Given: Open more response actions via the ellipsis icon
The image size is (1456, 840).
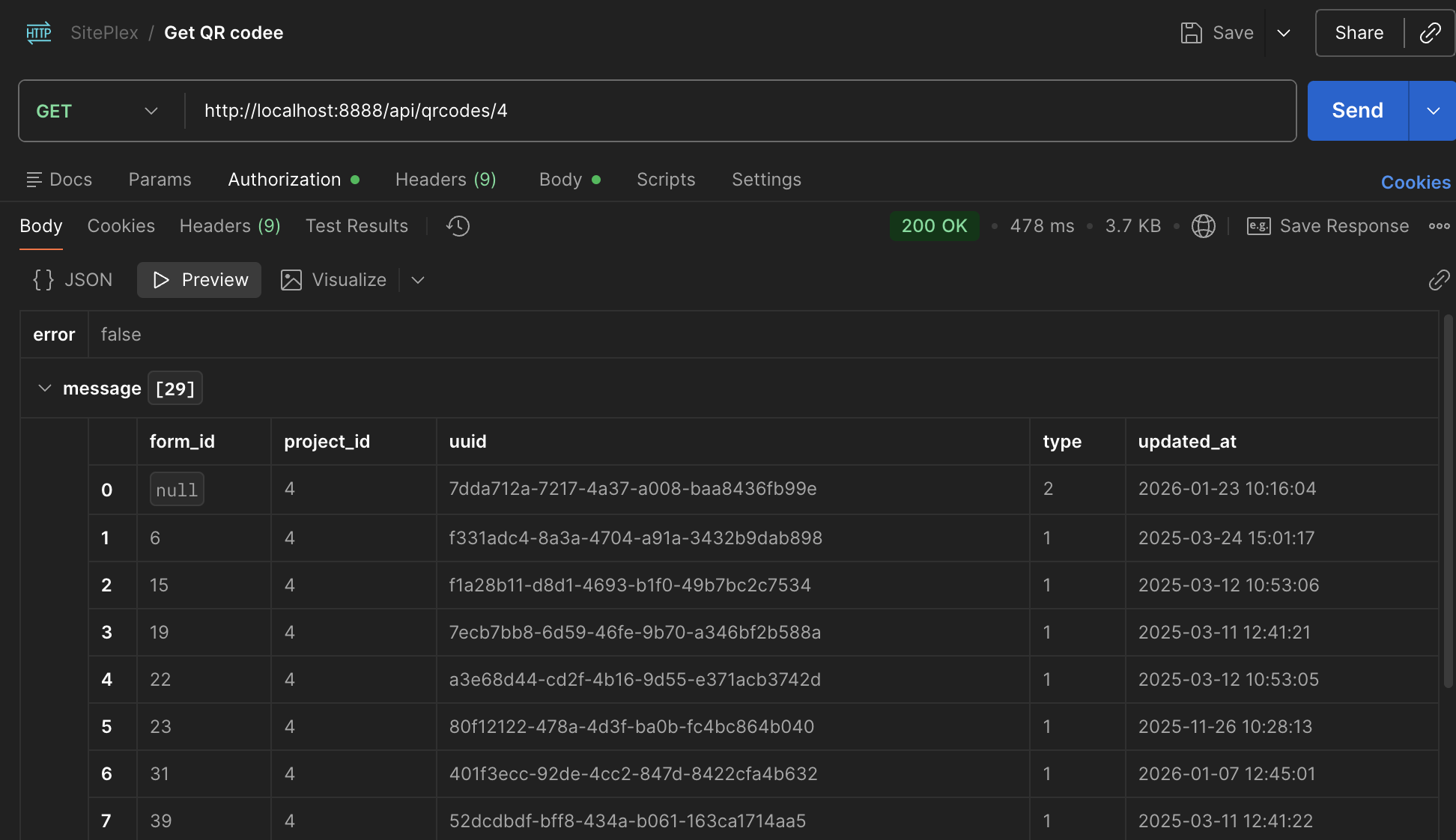Looking at the screenshot, I should 1439,225.
